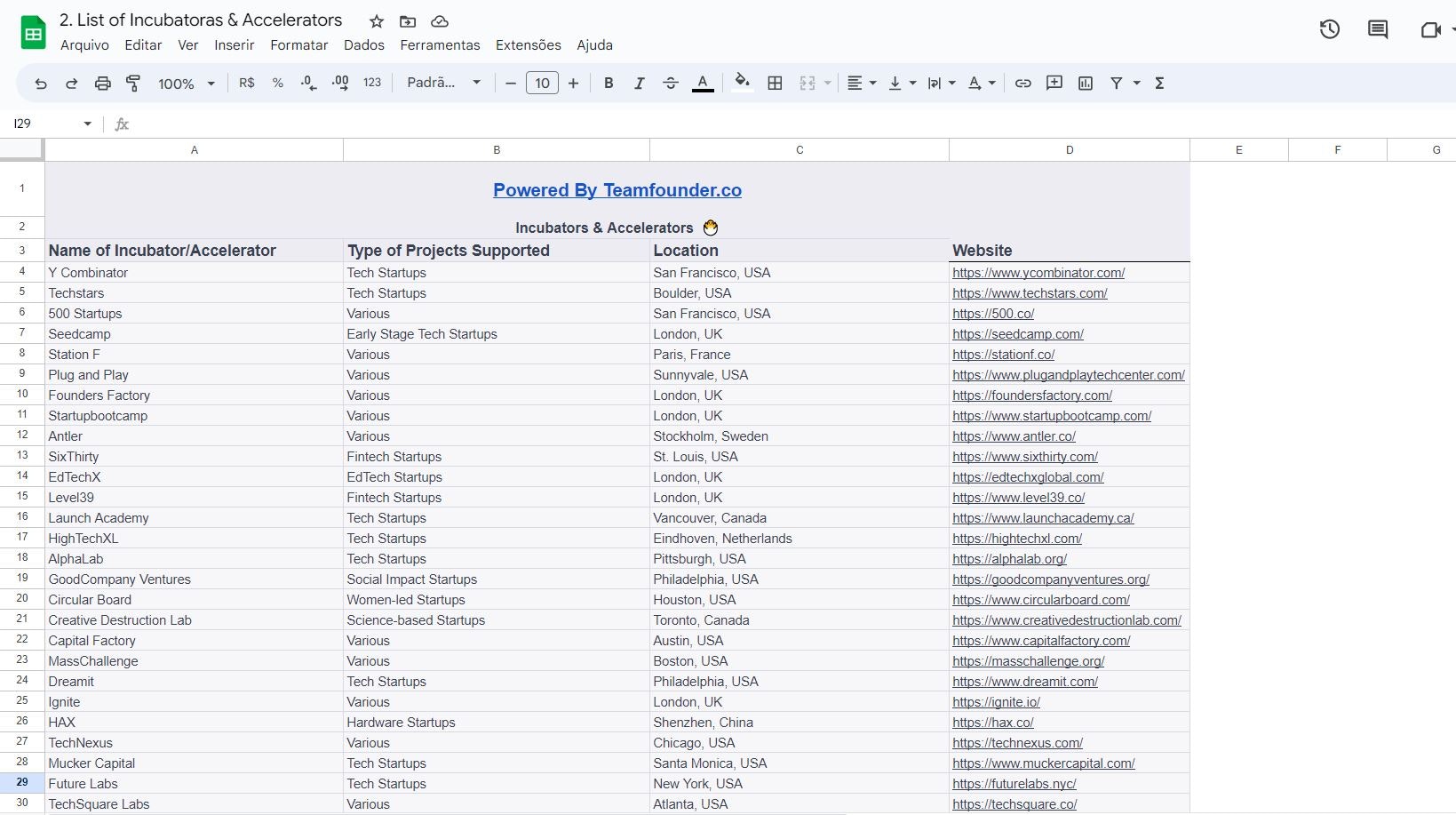Open the seedcamp.com website link
Viewport: 1456px width, 815px height.
pos(1018,334)
